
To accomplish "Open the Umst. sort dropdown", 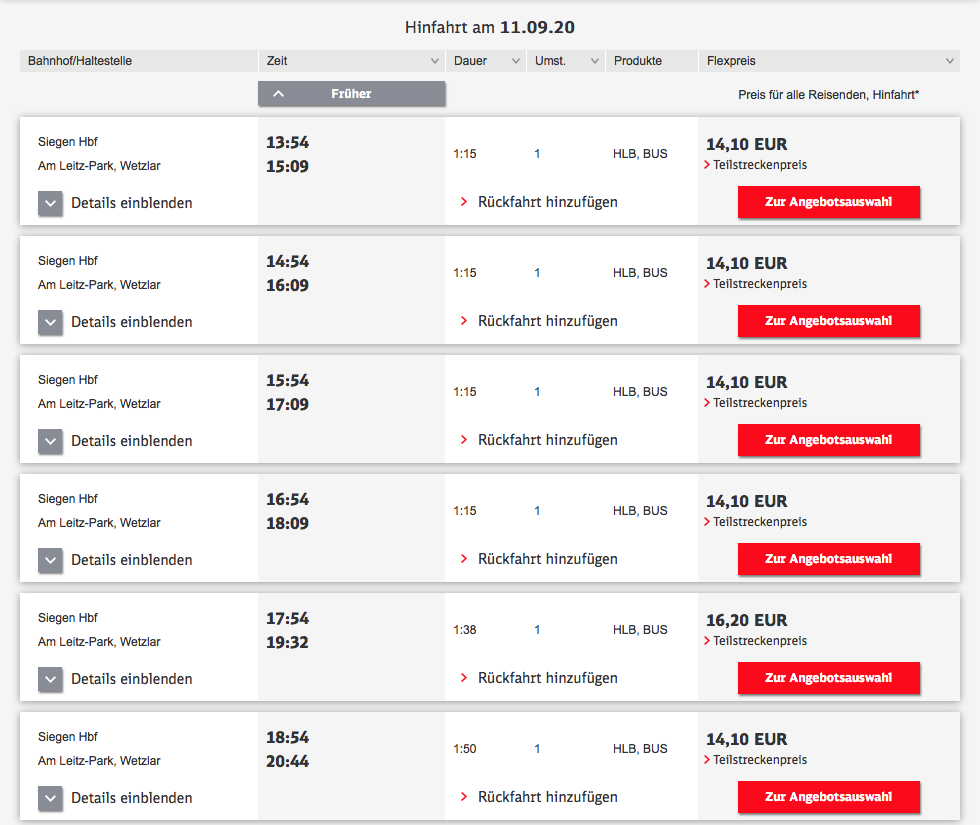I will point(596,61).
